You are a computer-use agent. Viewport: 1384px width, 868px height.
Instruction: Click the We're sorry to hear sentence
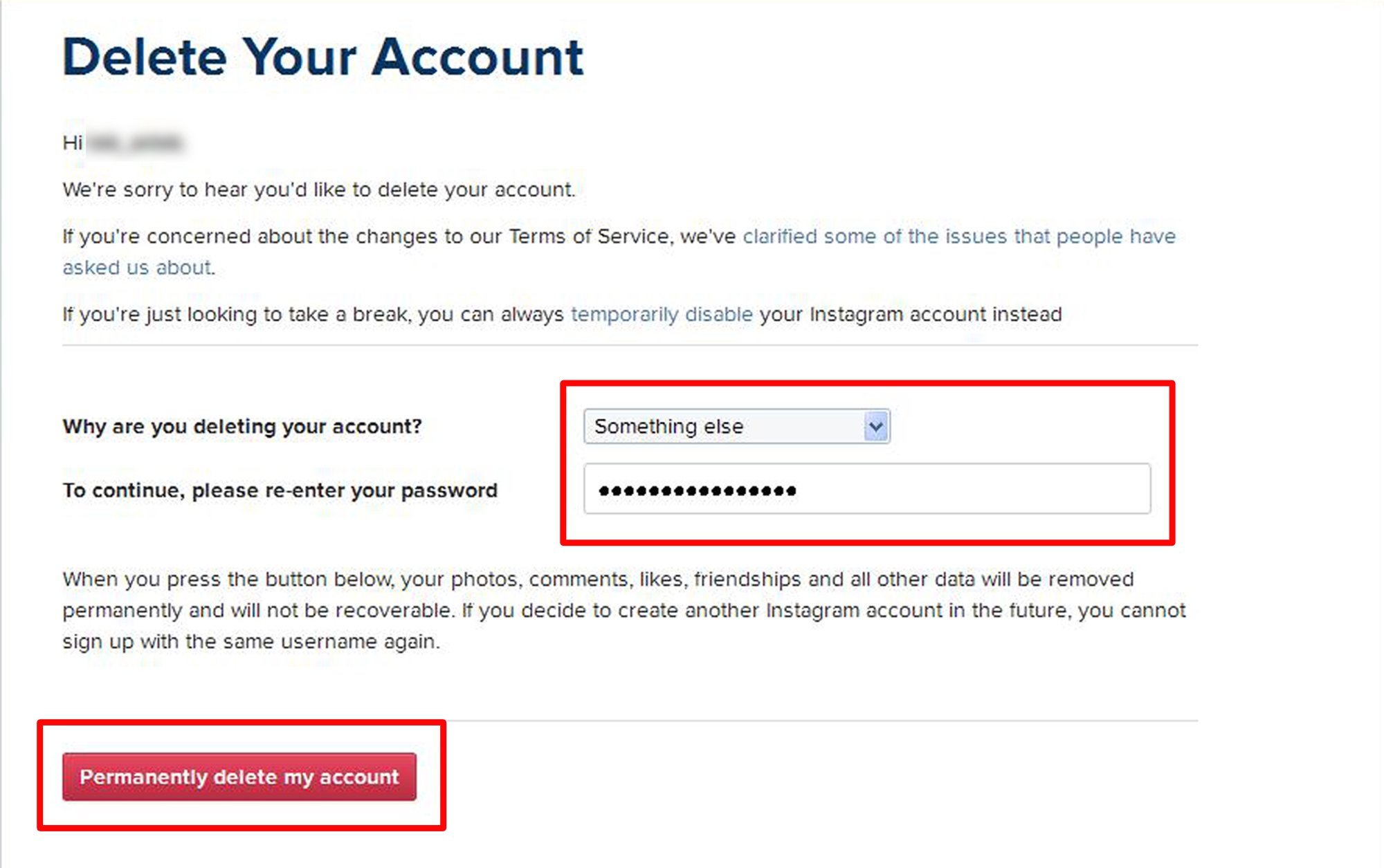(x=318, y=190)
